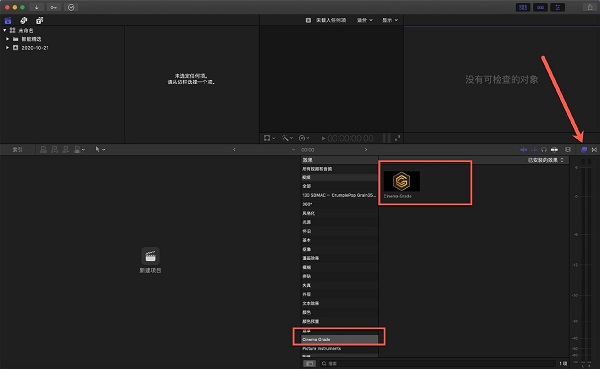Viewport: 600px width, 369px height.
Task: Select the 全部 all effects category
Action: pyautogui.click(x=339, y=186)
